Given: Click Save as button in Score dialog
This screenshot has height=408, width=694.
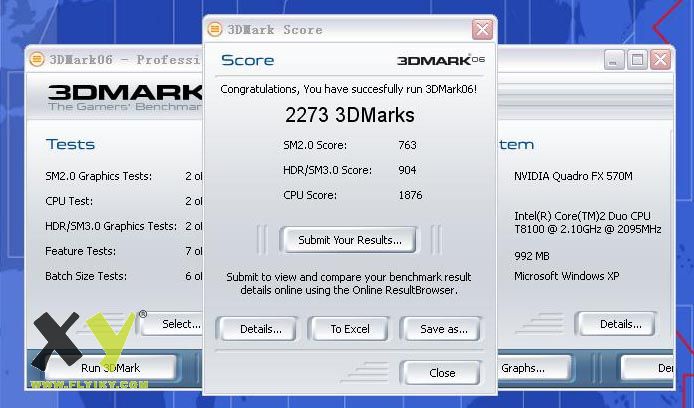Looking at the screenshot, I should (443, 329).
